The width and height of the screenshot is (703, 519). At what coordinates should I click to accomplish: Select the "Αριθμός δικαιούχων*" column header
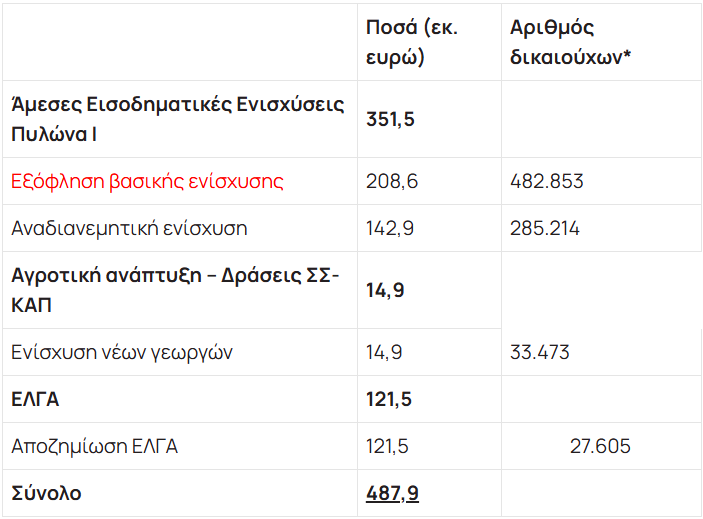(570, 42)
